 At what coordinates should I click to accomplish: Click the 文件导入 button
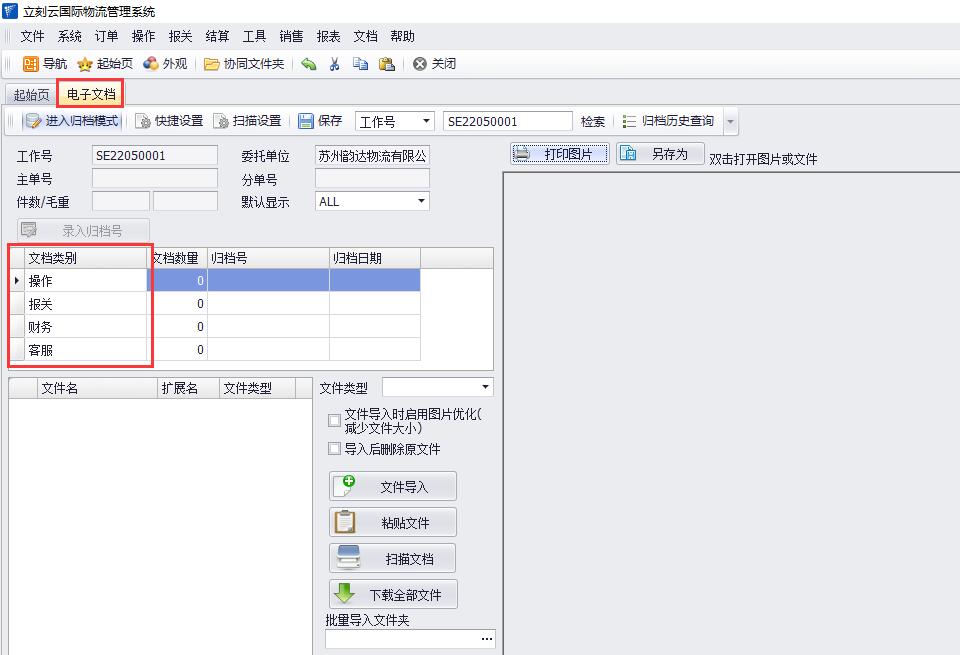393,487
